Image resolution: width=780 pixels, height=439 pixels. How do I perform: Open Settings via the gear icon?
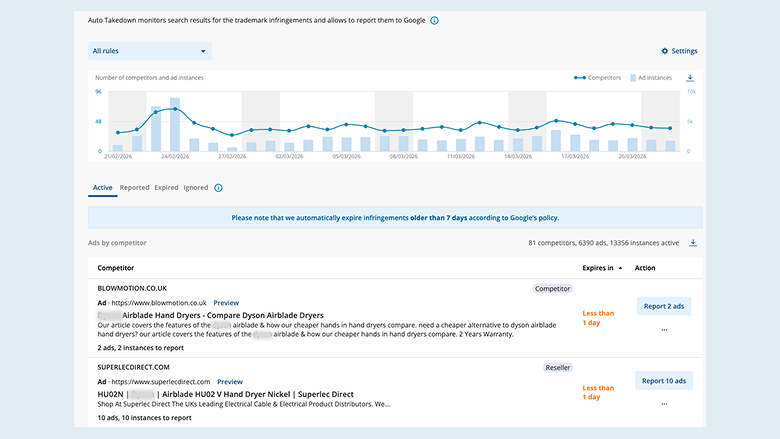coord(665,51)
